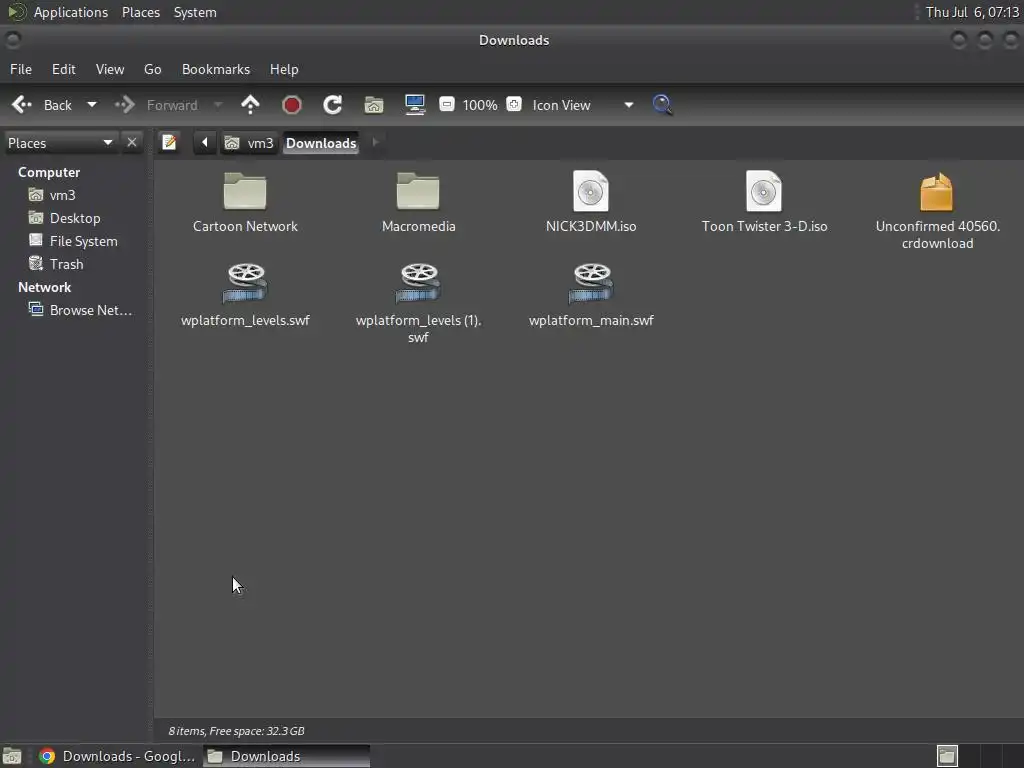Reset zoom via the 100% label

480,105
